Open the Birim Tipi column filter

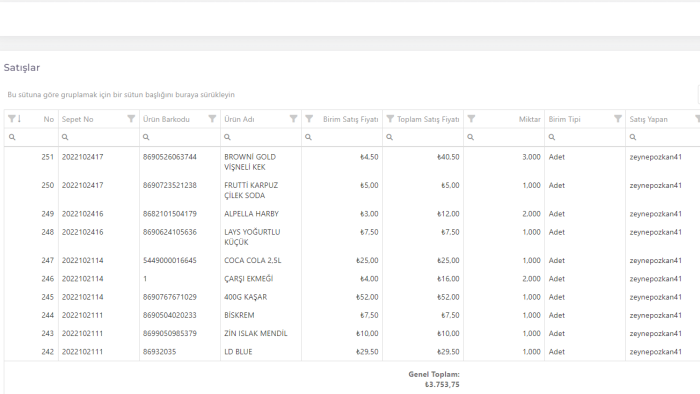pos(618,119)
